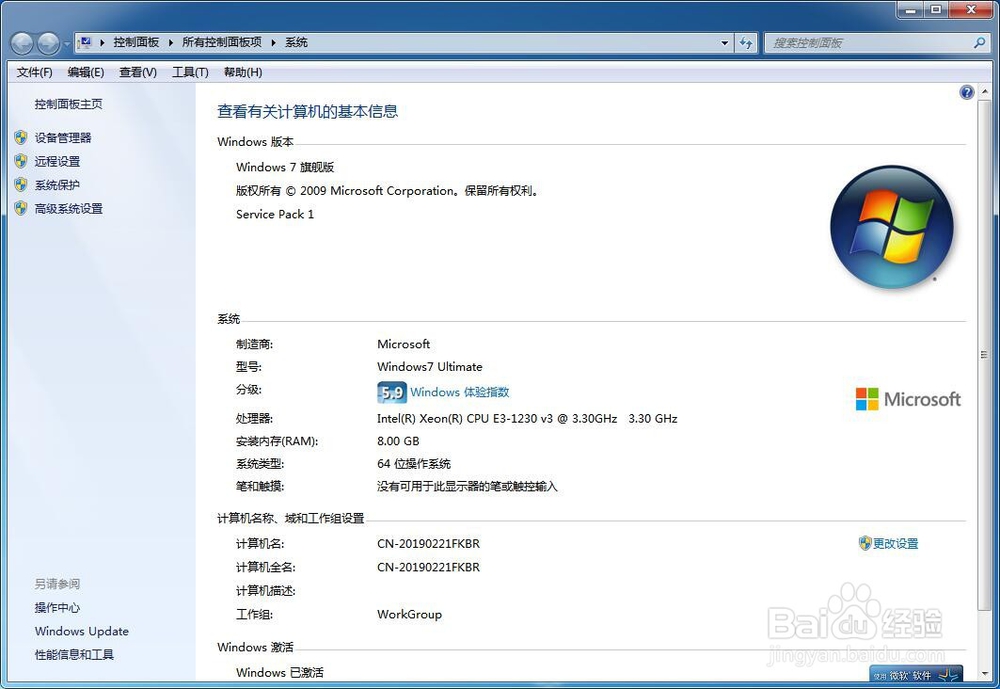Open the 文件(F) menu

(x=34, y=72)
